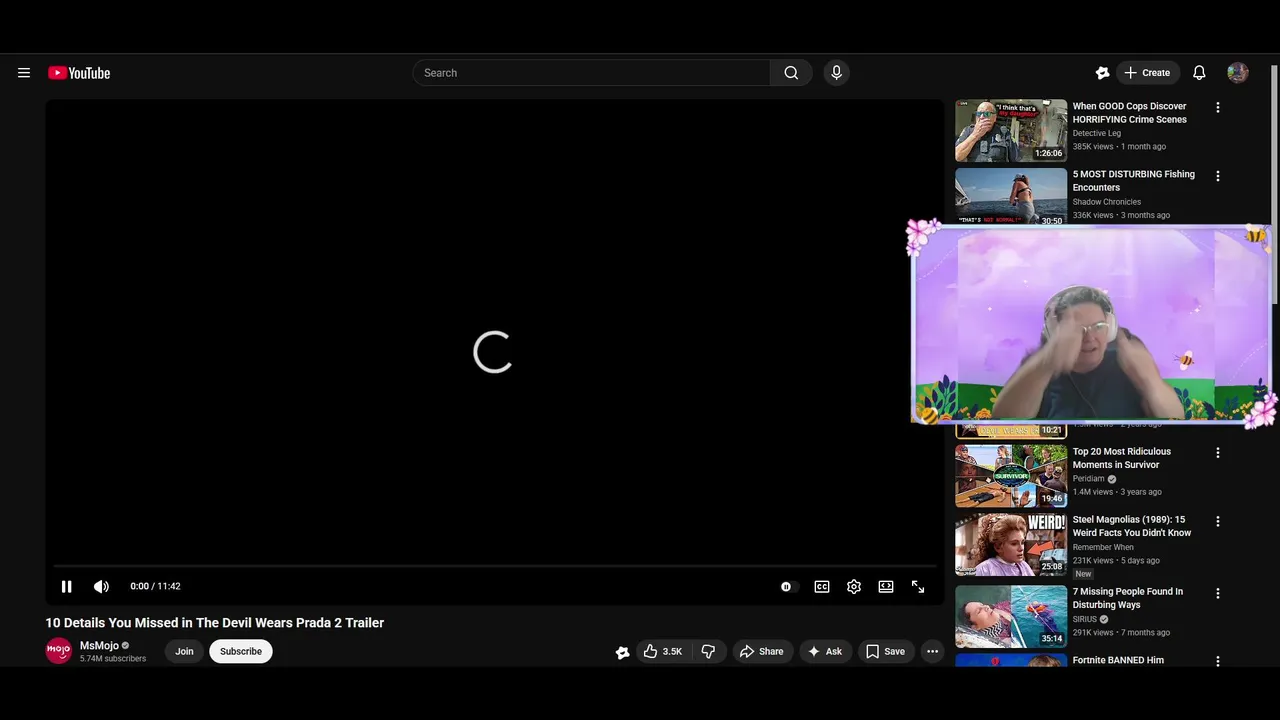Subscribe to MsMojo channel

241,651
